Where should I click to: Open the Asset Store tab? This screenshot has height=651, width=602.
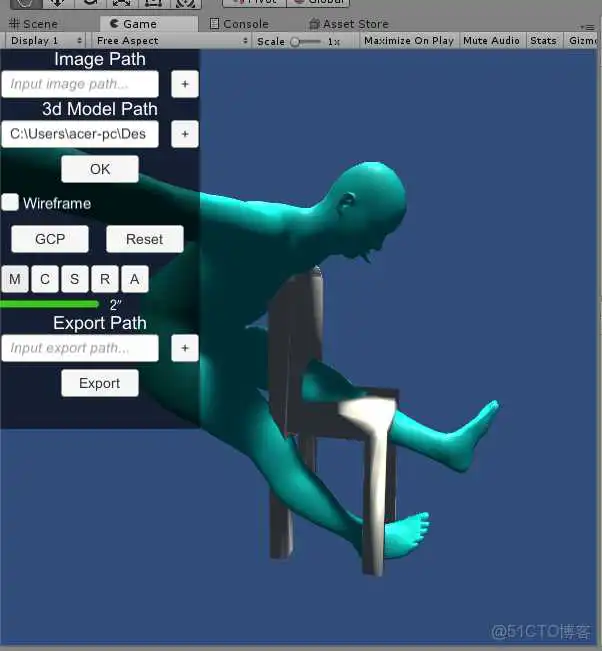tap(349, 24)
